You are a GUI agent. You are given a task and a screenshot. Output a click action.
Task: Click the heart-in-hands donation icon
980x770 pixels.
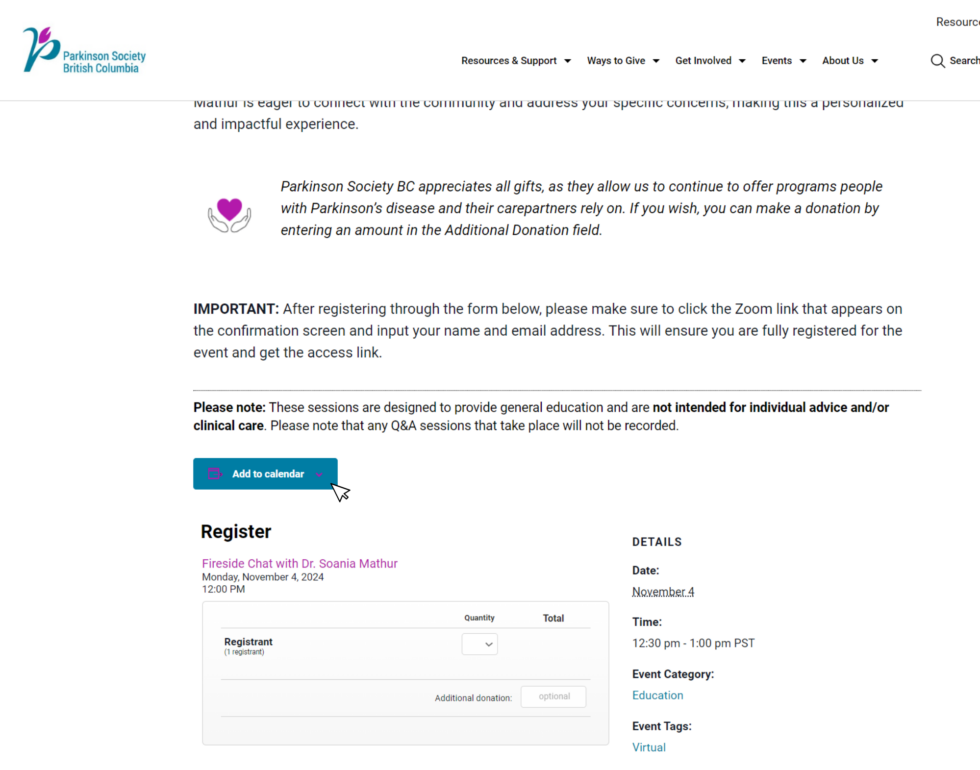pyautogui.click(x=228, y=212)
